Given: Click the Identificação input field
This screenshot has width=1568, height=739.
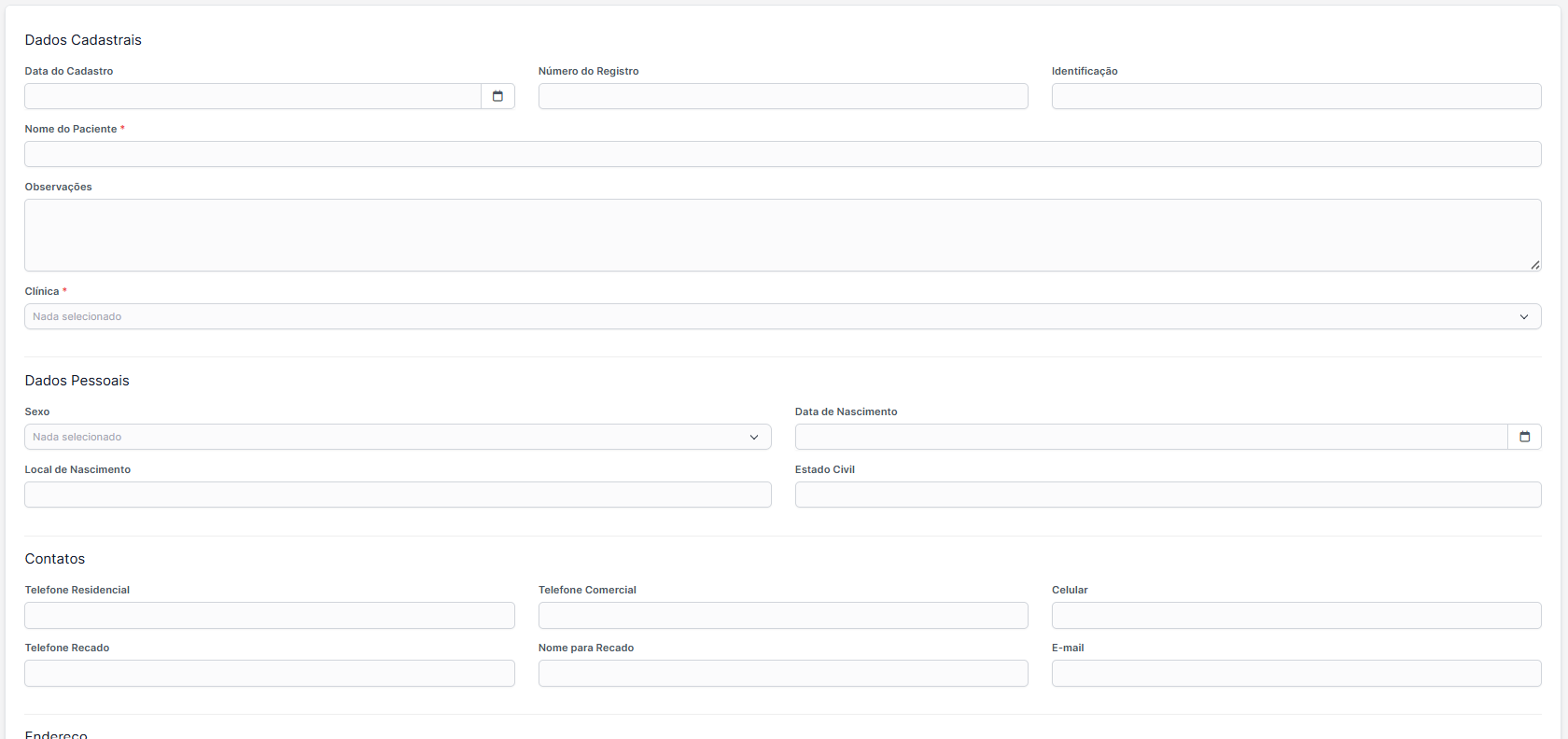Looking at the screenshot, I should click(x=1295, y=96).
